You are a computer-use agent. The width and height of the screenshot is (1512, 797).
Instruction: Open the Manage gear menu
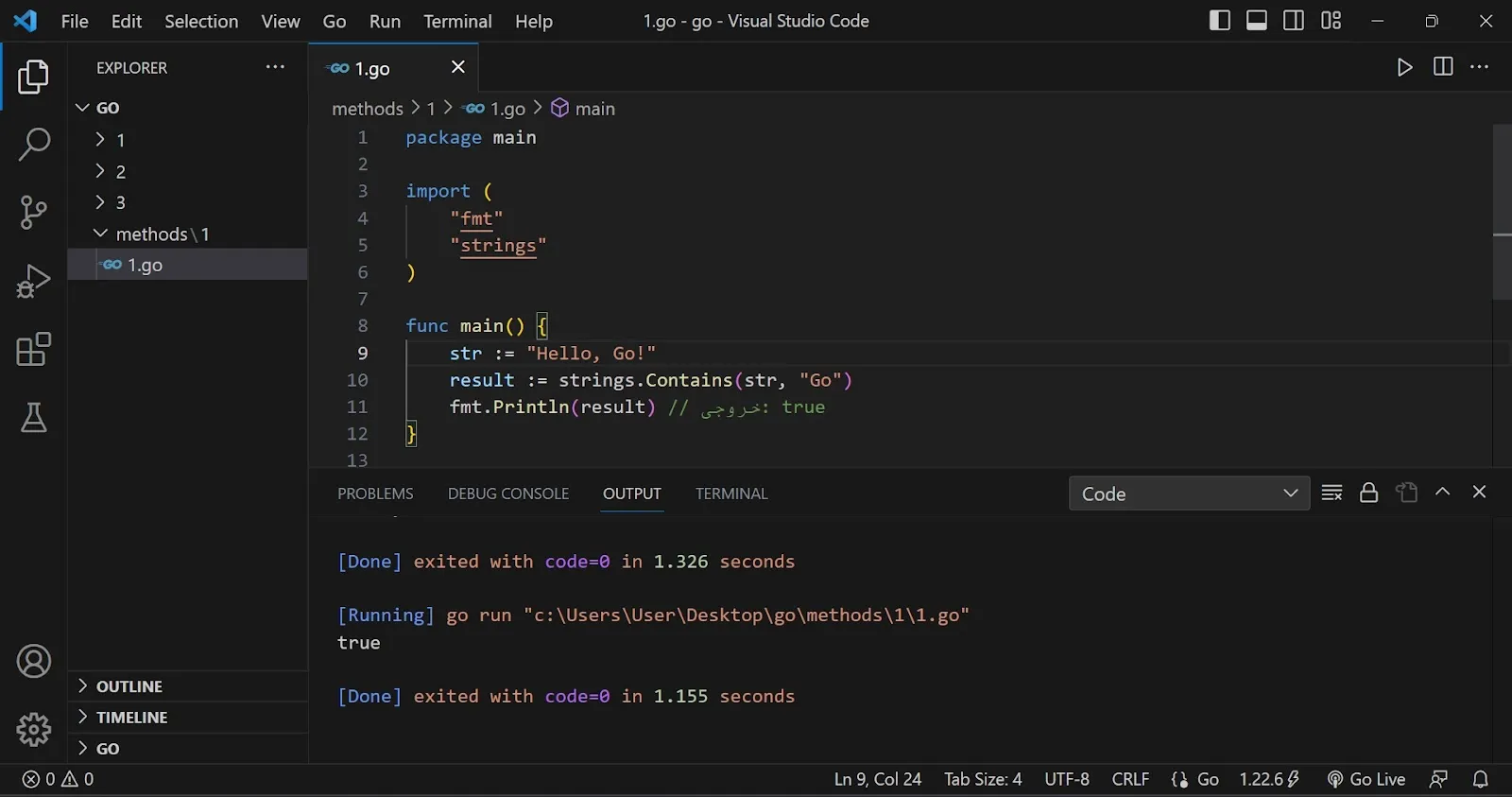coord(33,730)
